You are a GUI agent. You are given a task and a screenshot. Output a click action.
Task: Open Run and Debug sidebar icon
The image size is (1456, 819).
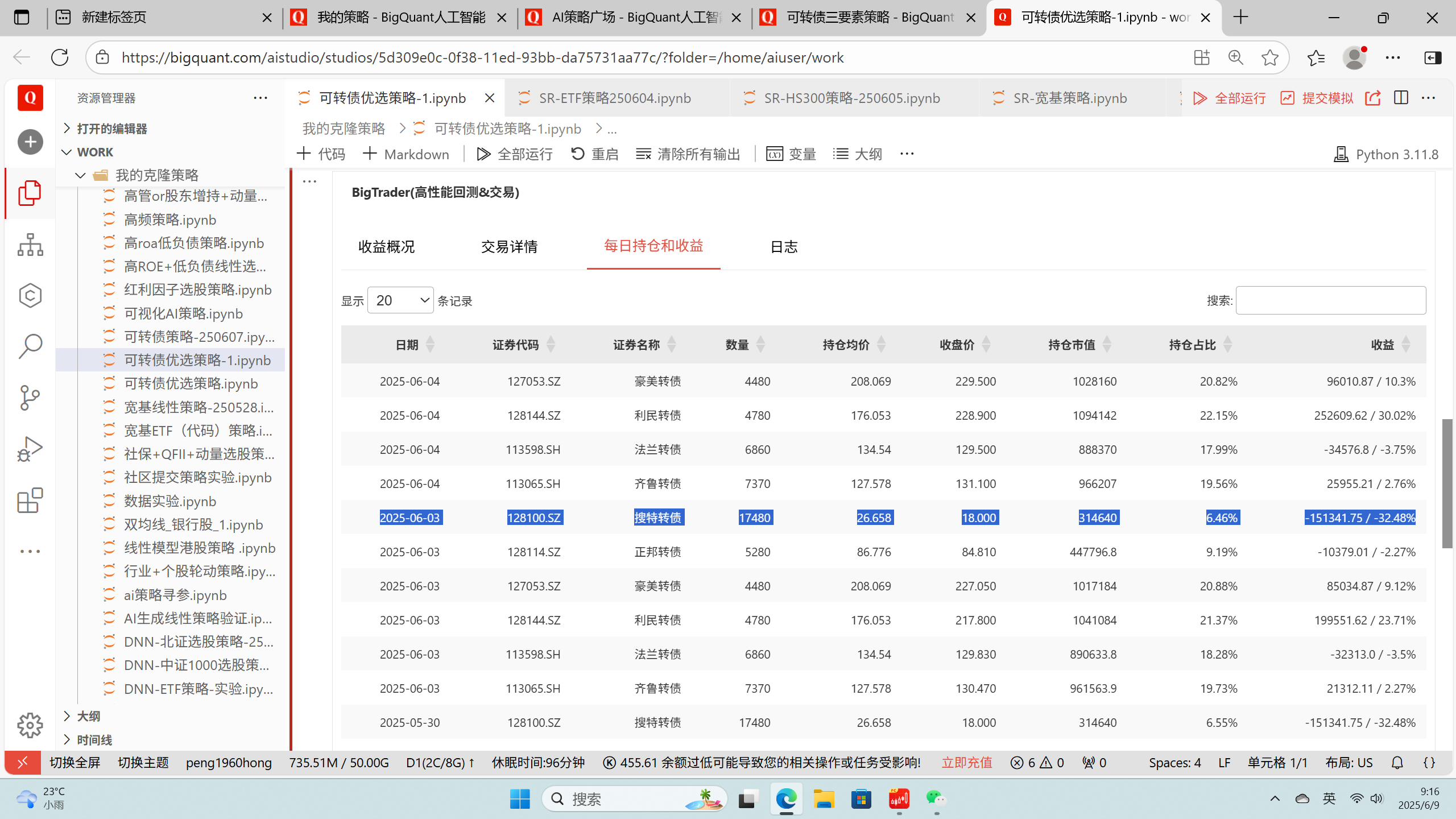click(30, 449)
